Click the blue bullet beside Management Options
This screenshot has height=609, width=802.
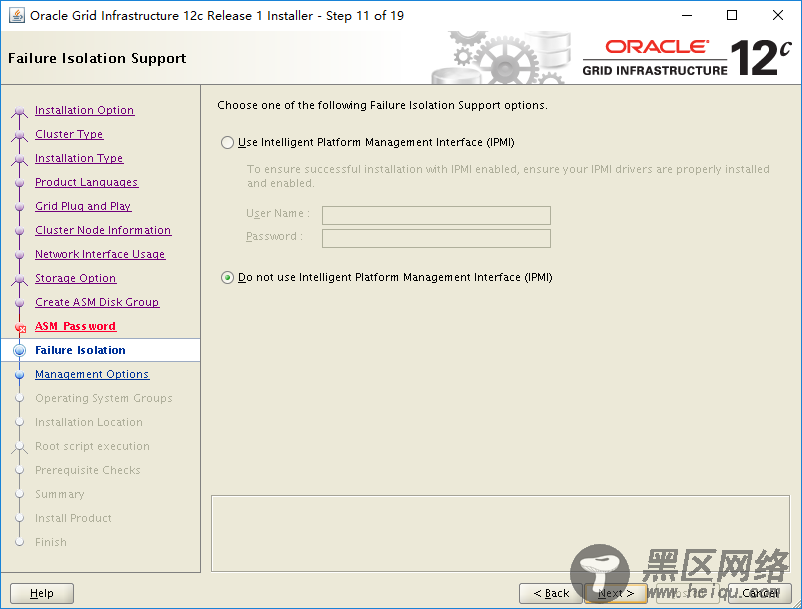coord(19,374)
